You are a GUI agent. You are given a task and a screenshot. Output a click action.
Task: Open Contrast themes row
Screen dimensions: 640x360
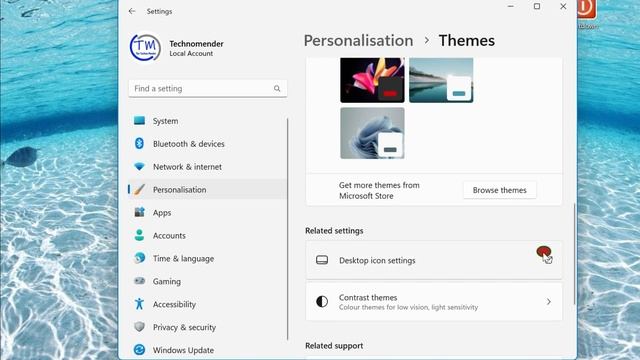[434, 302]
